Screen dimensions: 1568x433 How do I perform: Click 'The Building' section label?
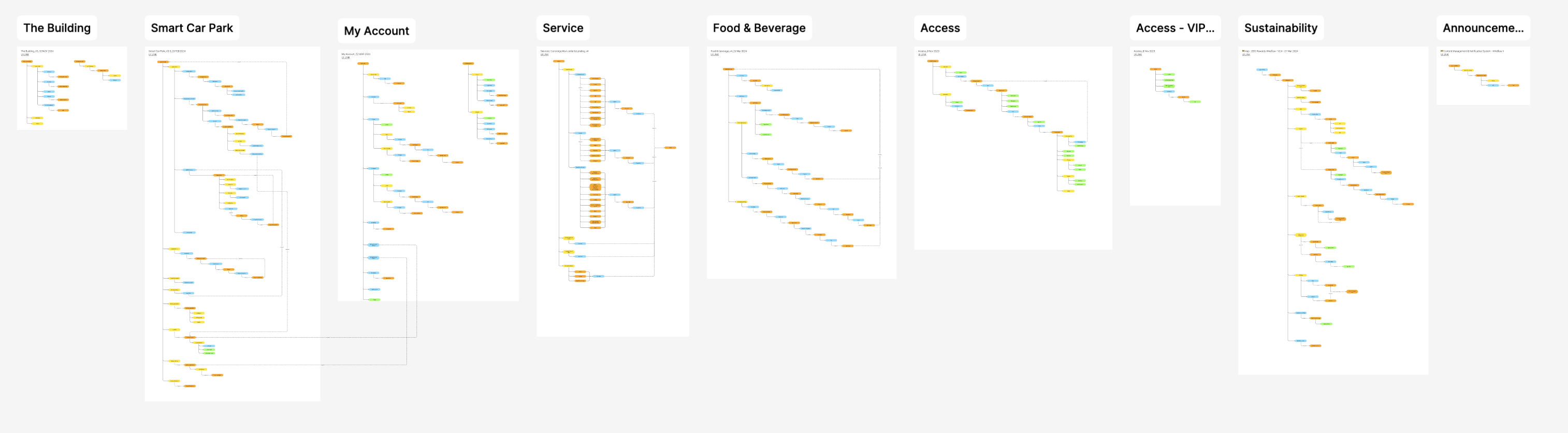(x=56, y=28)
